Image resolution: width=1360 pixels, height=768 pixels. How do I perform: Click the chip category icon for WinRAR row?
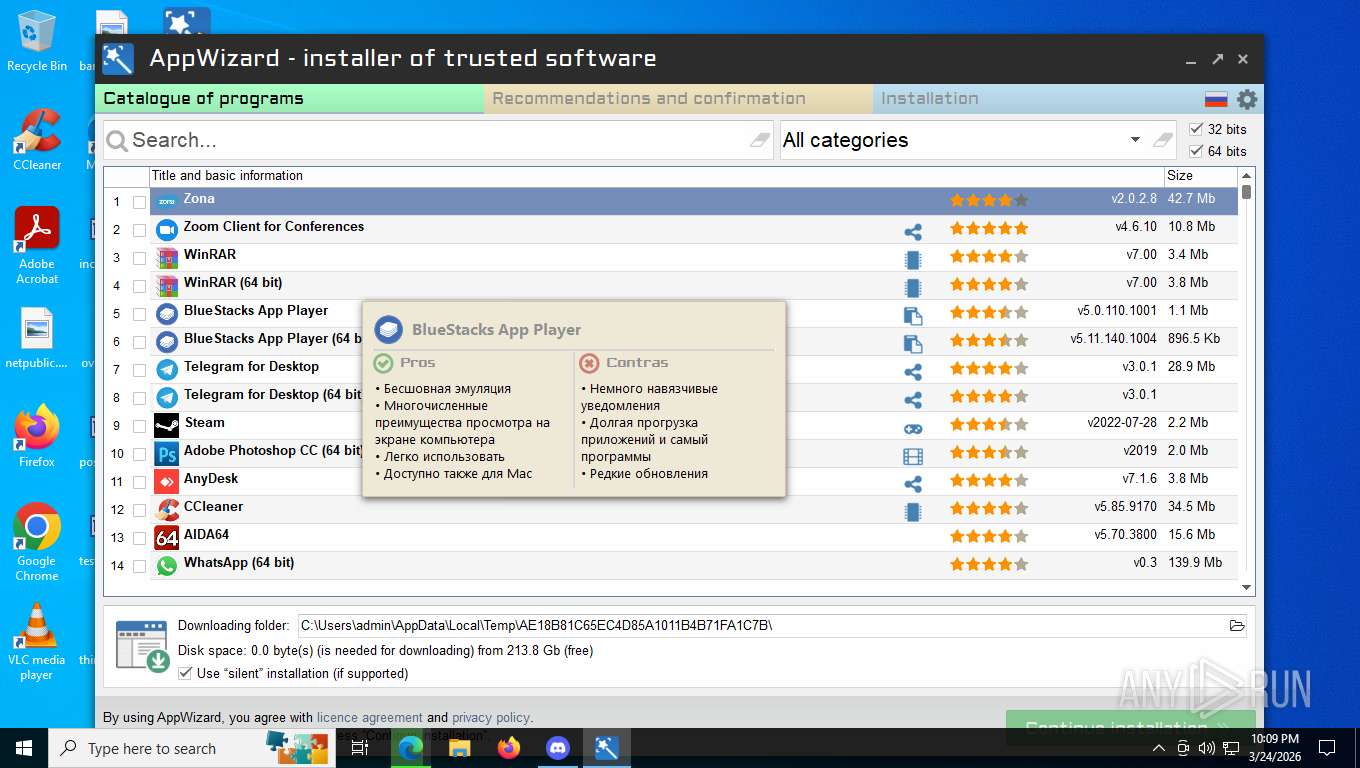(x=912, y=260)
